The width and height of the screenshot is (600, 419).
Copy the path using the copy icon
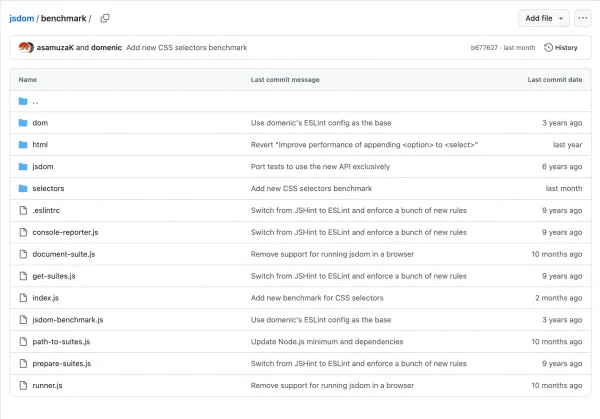[x=105, y=18]
